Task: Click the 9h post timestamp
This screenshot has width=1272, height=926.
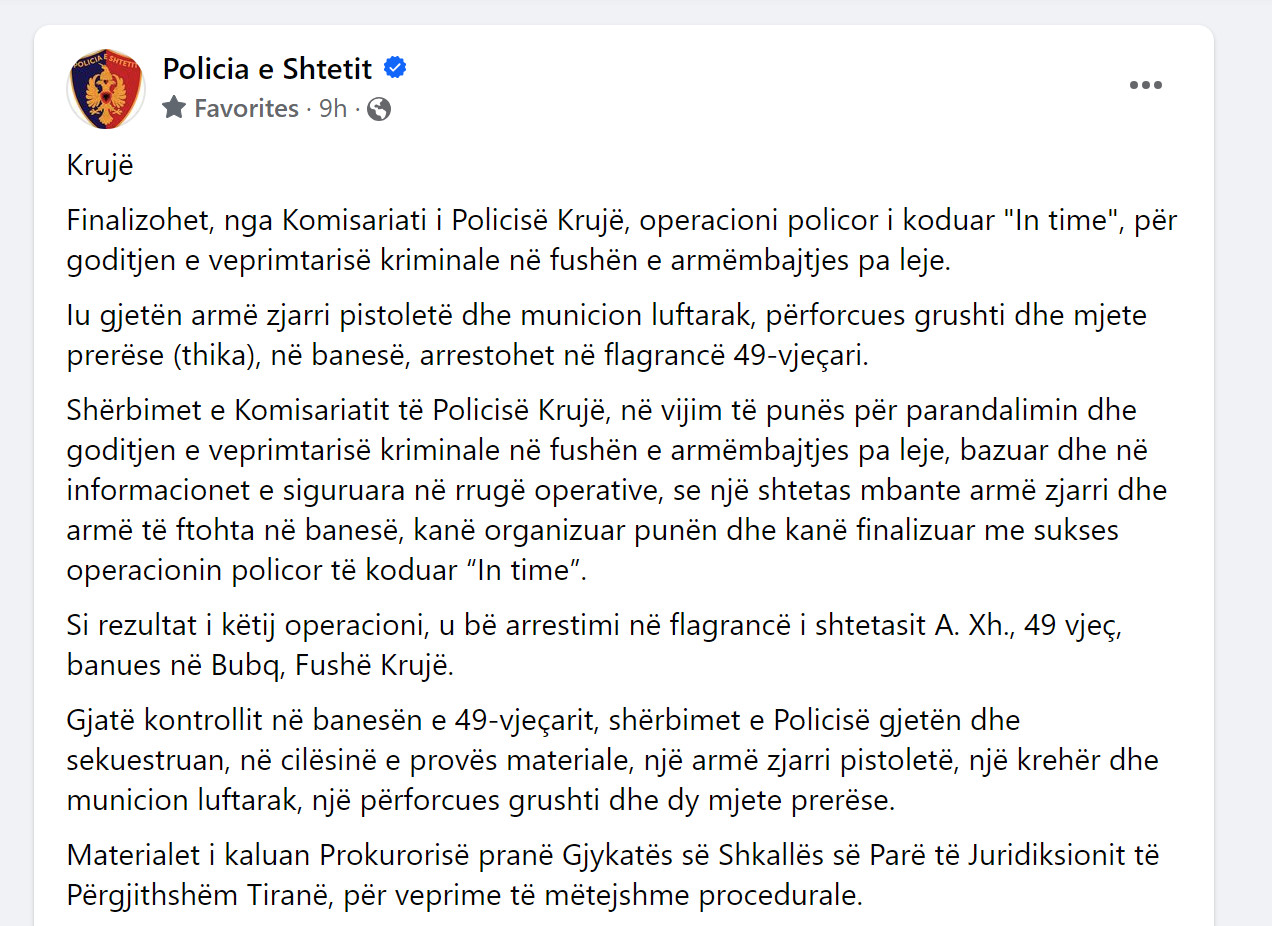Action: [333, 108]
